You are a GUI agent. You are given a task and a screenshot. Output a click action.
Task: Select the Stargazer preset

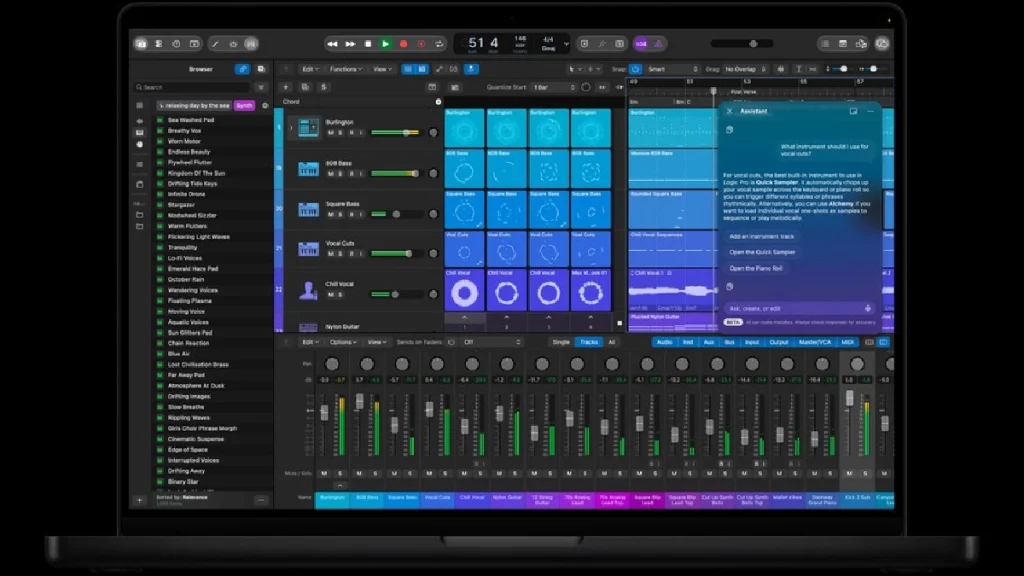[181, 204]
